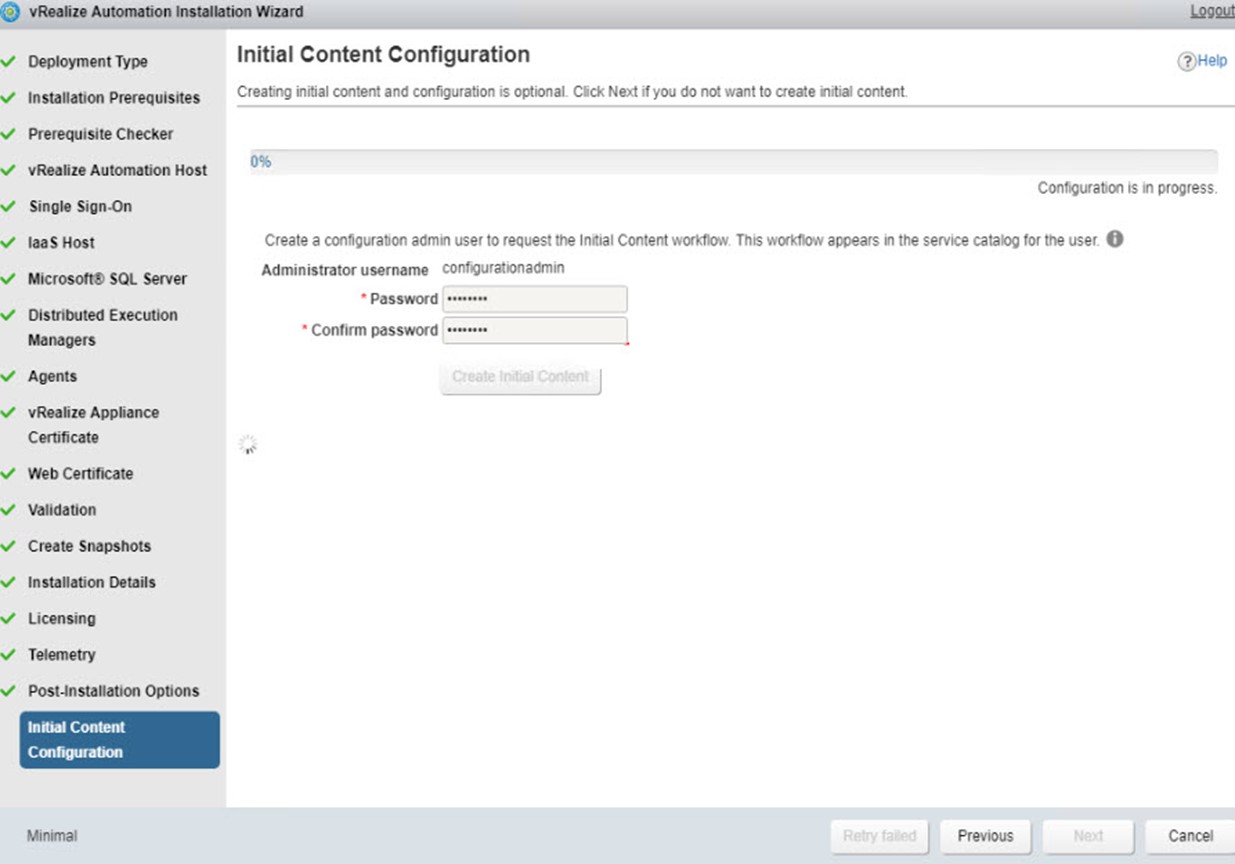The height and width of the screenshot is (864, 1235).
Task: Click the Help question mark icon
Action: point(1187,62)
